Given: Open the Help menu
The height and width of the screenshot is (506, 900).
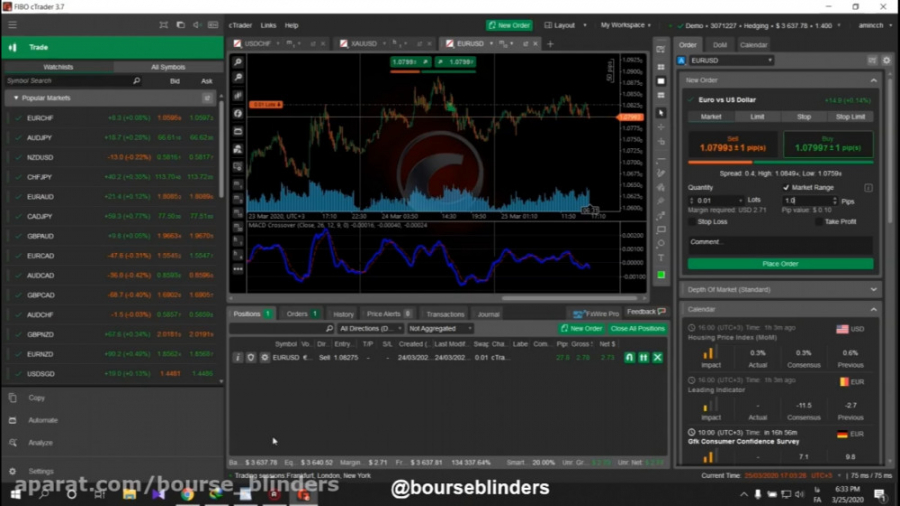Looking at the screenshot, I should pos(292,25).
